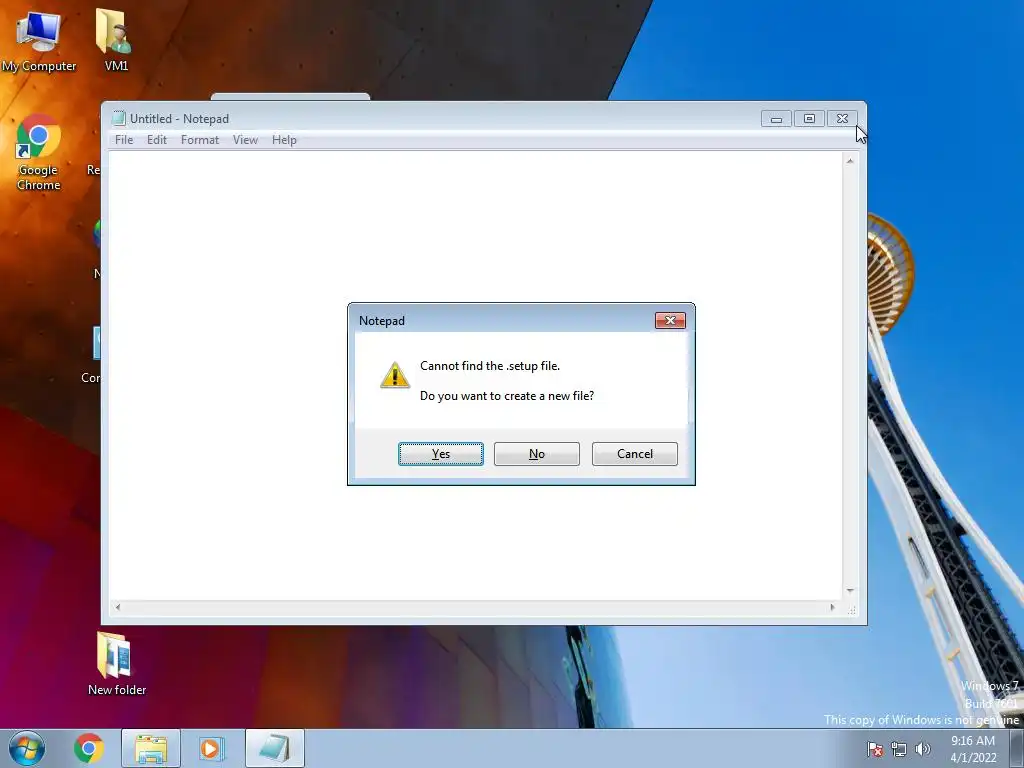Launch Chrome from the taskbar
This screenshot has width=1024, height=768.
click(89, 748)
